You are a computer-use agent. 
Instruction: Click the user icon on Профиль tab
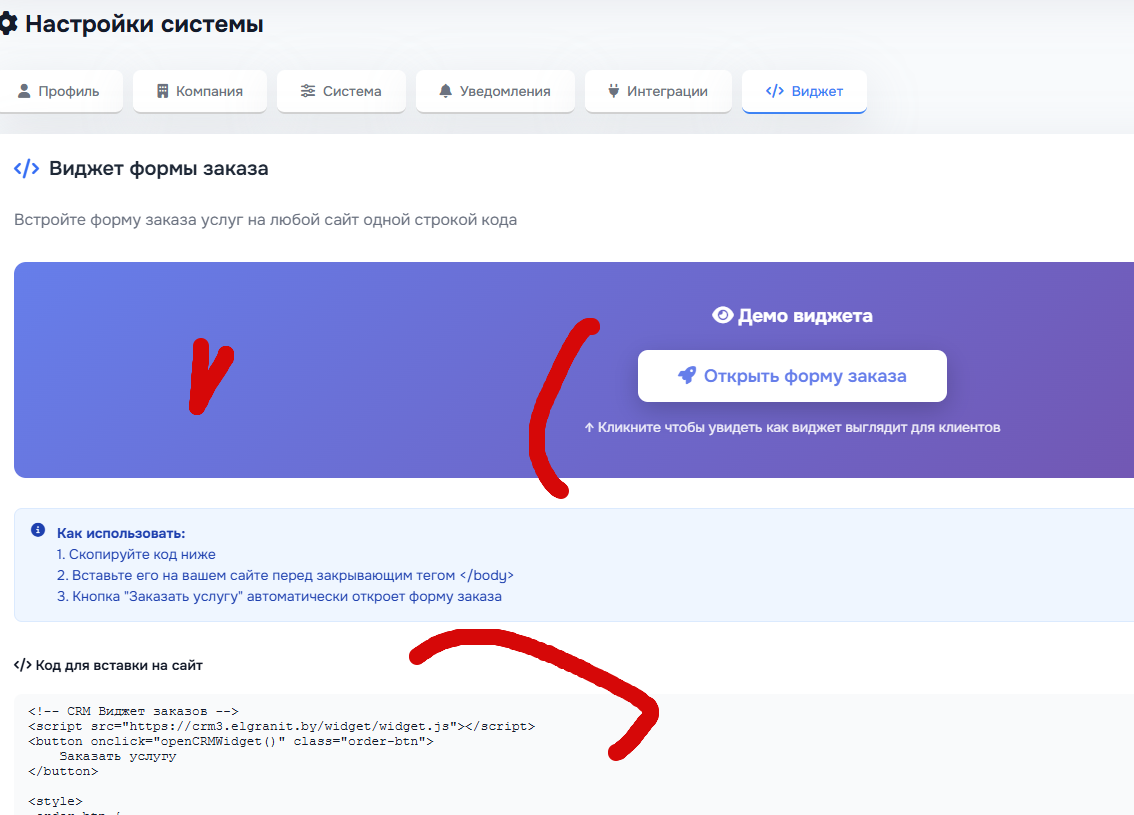tap(24, 91)
